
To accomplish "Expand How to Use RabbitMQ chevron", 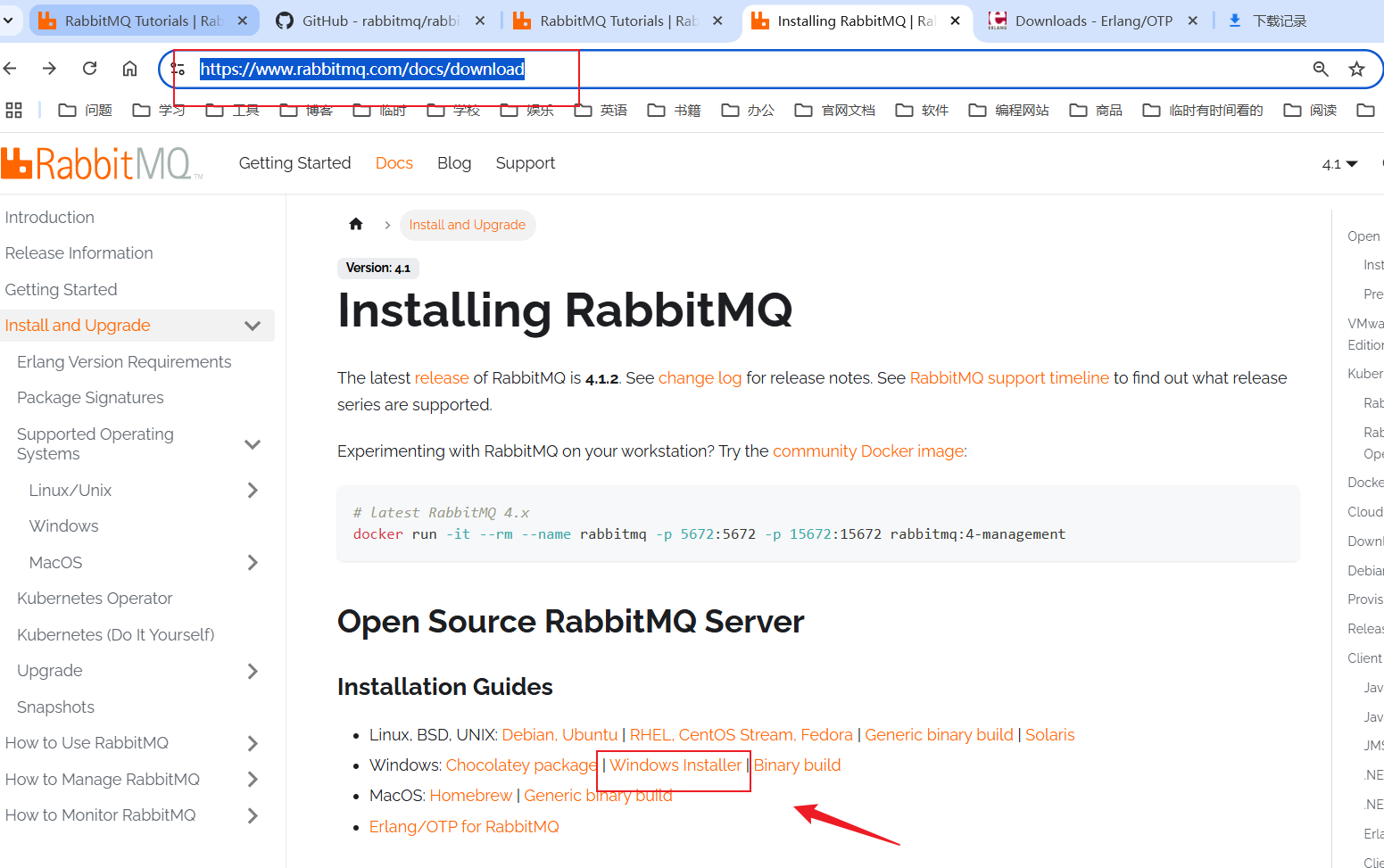I will point(253,743).
